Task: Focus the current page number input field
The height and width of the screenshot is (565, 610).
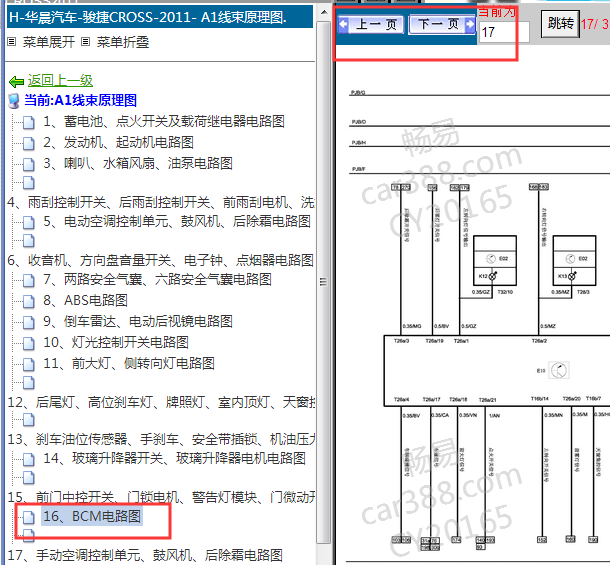Action: (x=504, y=32)
